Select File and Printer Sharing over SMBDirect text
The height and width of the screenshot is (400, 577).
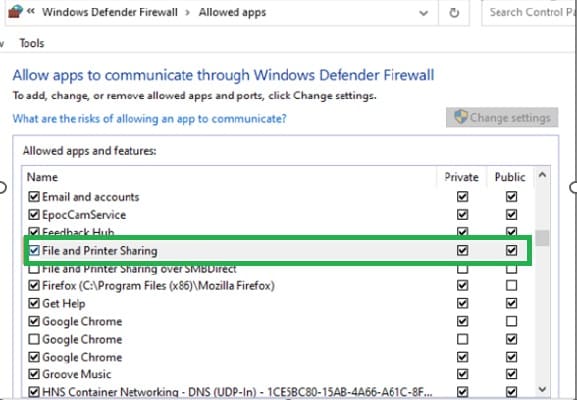tap(139, 269)
